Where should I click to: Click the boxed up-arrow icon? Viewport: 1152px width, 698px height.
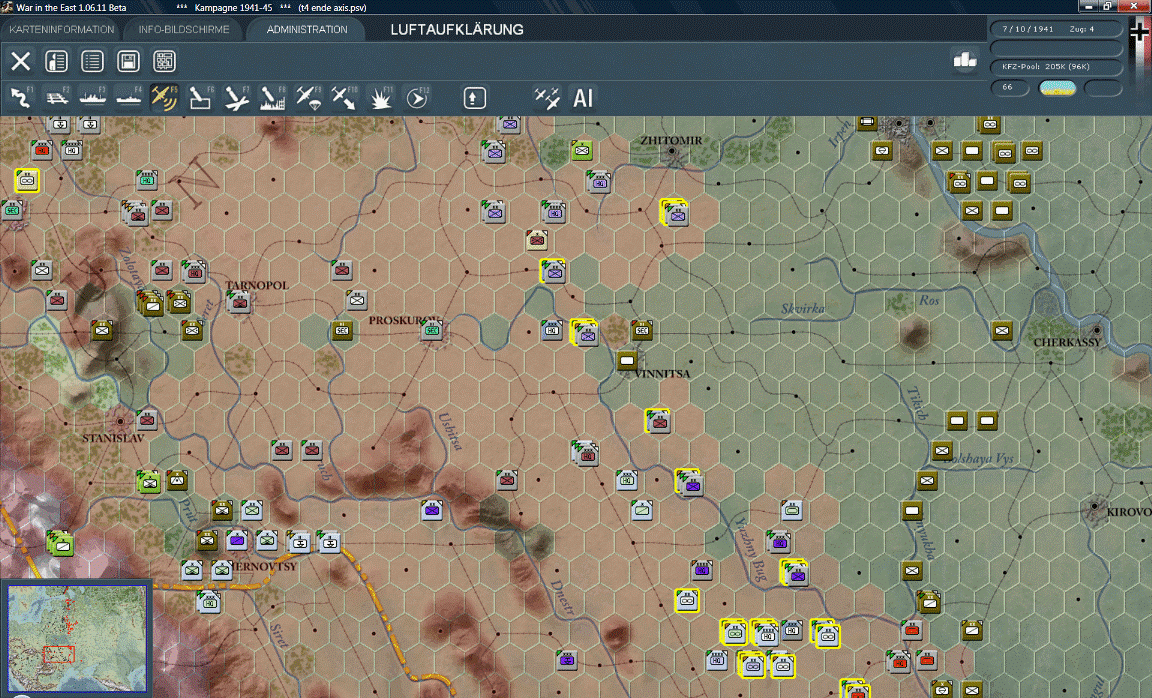click(x=475, y=98)
